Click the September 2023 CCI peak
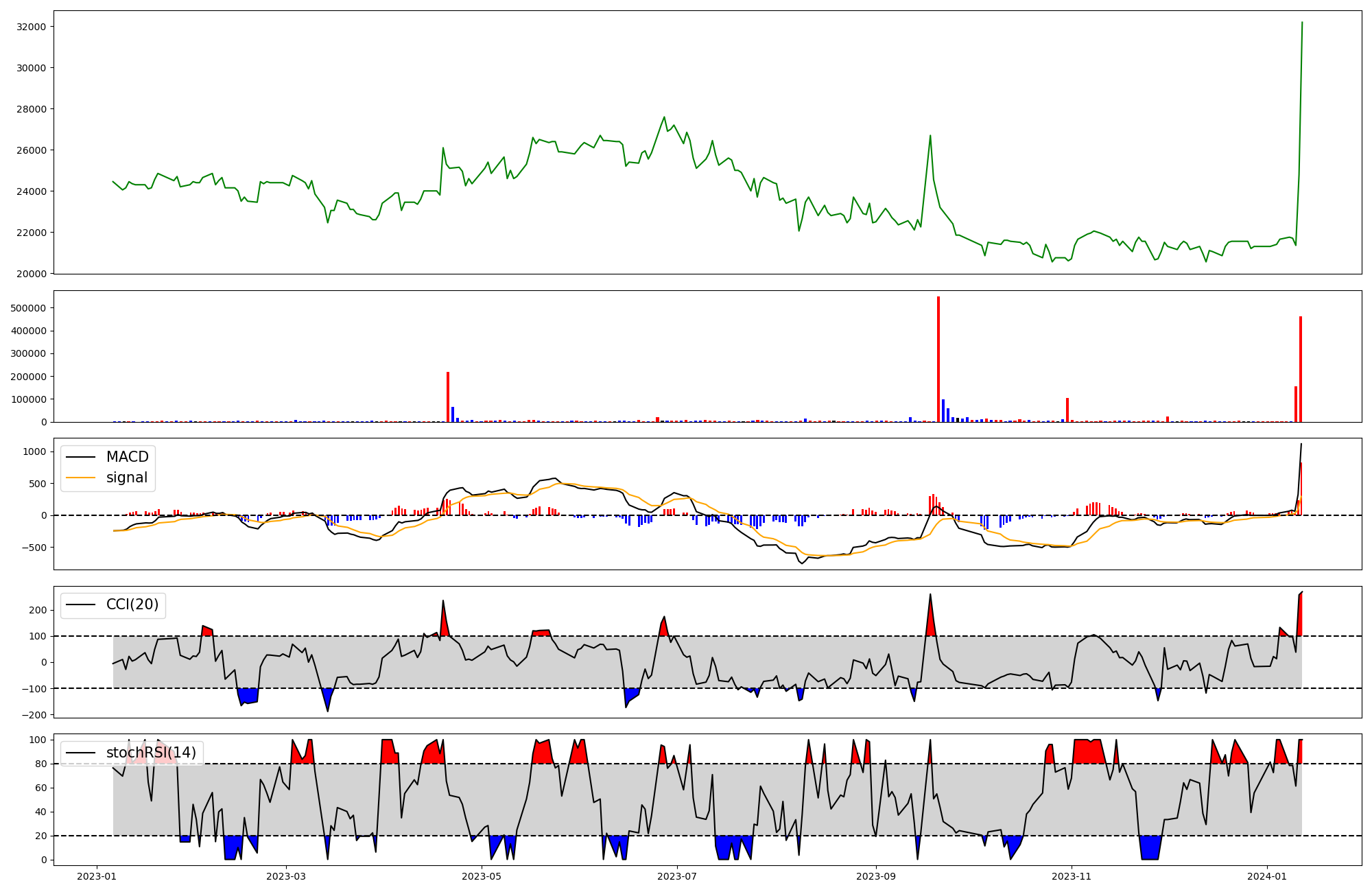Screen dimensions: 1372x892 (930, 595)
